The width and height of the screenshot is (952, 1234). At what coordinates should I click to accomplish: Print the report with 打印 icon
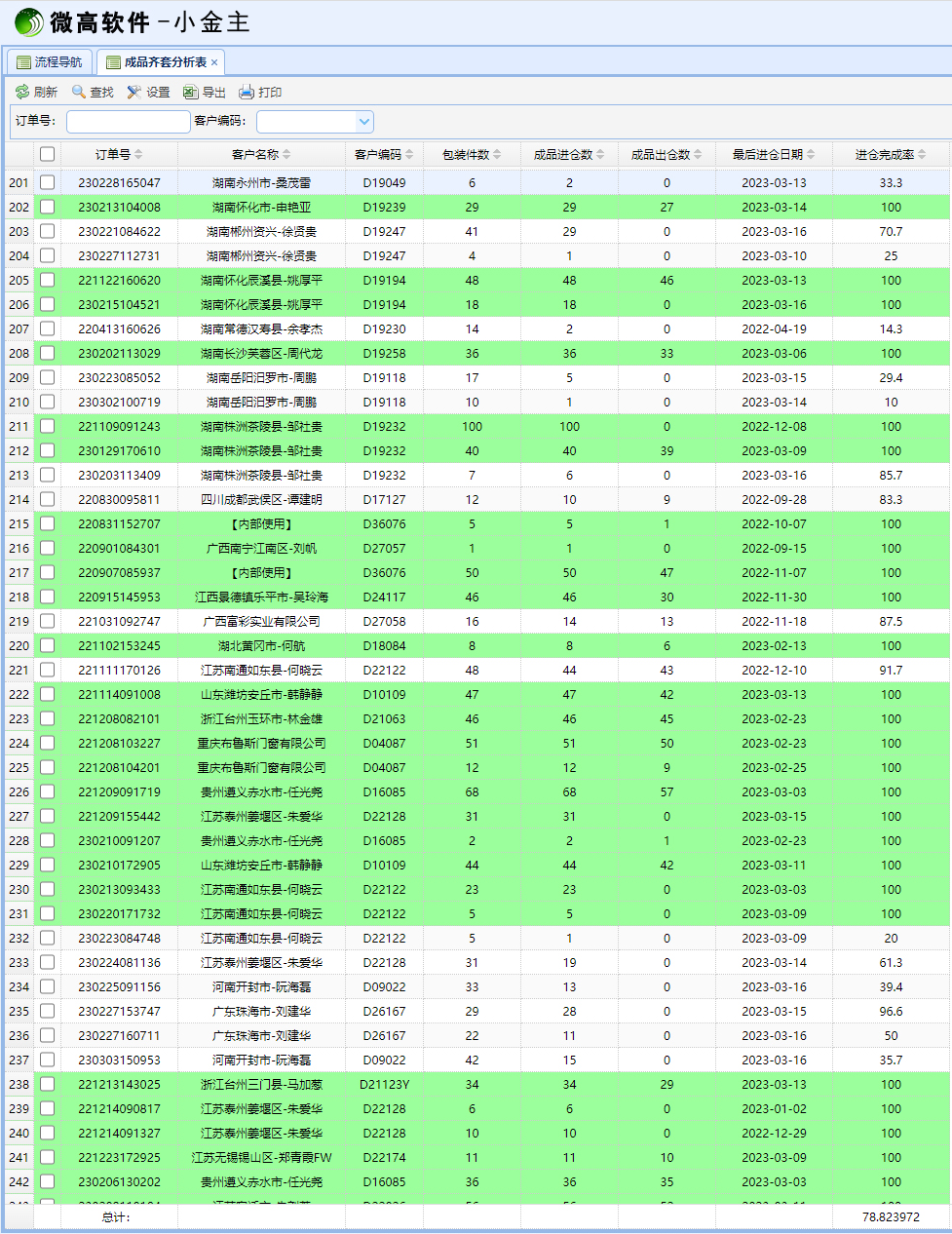point(247,92)
